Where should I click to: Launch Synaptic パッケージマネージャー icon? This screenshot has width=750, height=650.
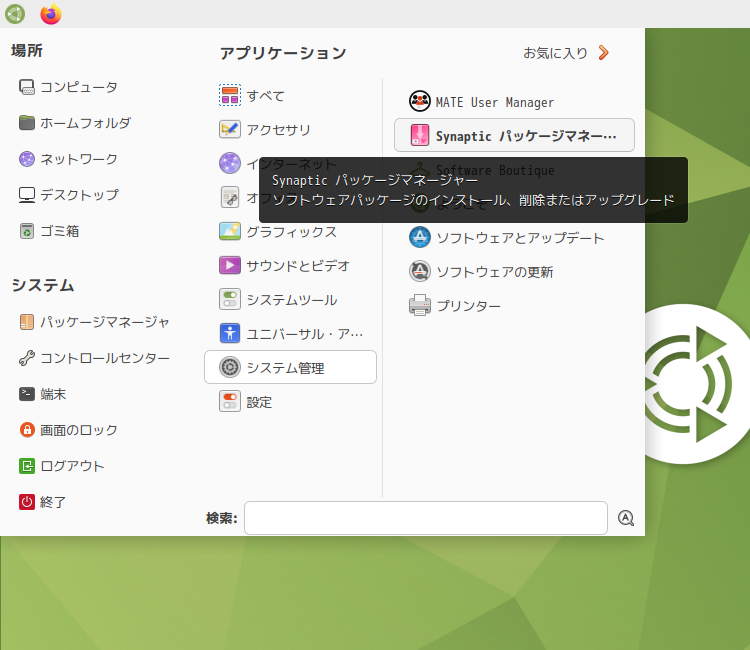(x=419, y=135)
